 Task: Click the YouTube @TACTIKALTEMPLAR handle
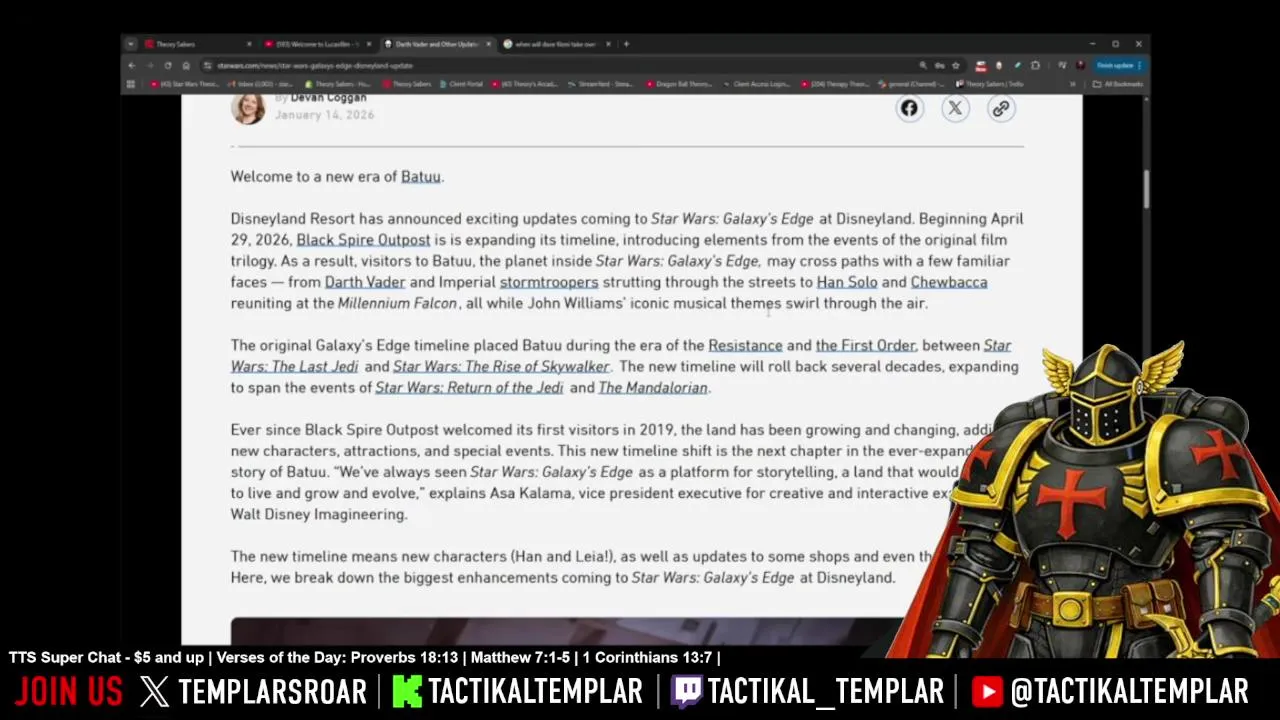point(1110,691)
